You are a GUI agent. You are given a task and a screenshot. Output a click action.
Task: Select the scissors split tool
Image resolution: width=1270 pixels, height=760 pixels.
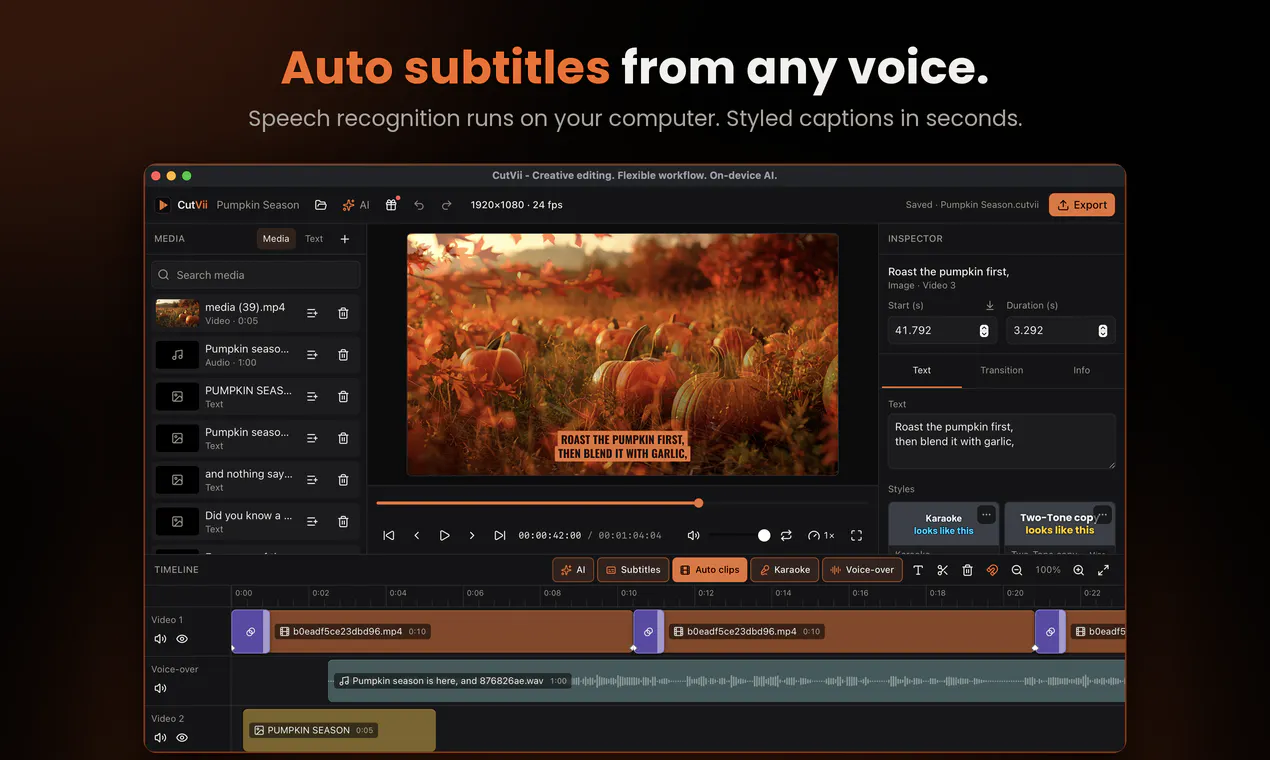(942, 570)
